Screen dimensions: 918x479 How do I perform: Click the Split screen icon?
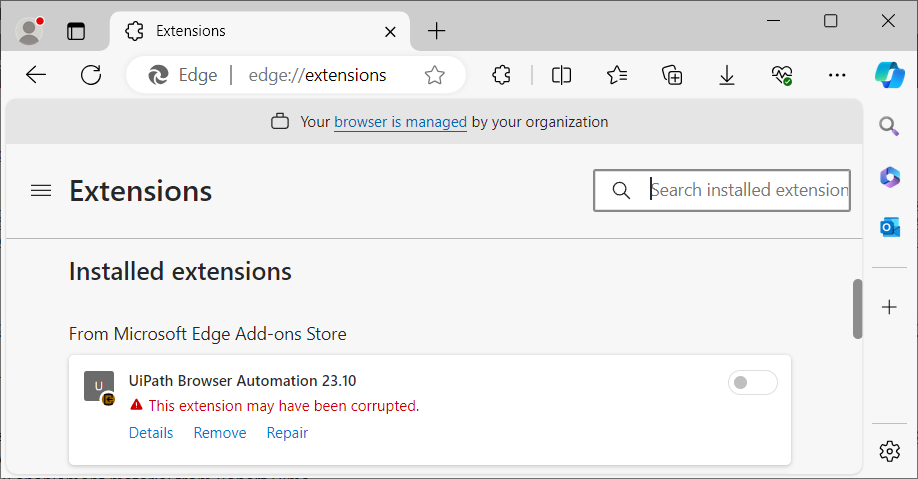(x=562, y=75)
